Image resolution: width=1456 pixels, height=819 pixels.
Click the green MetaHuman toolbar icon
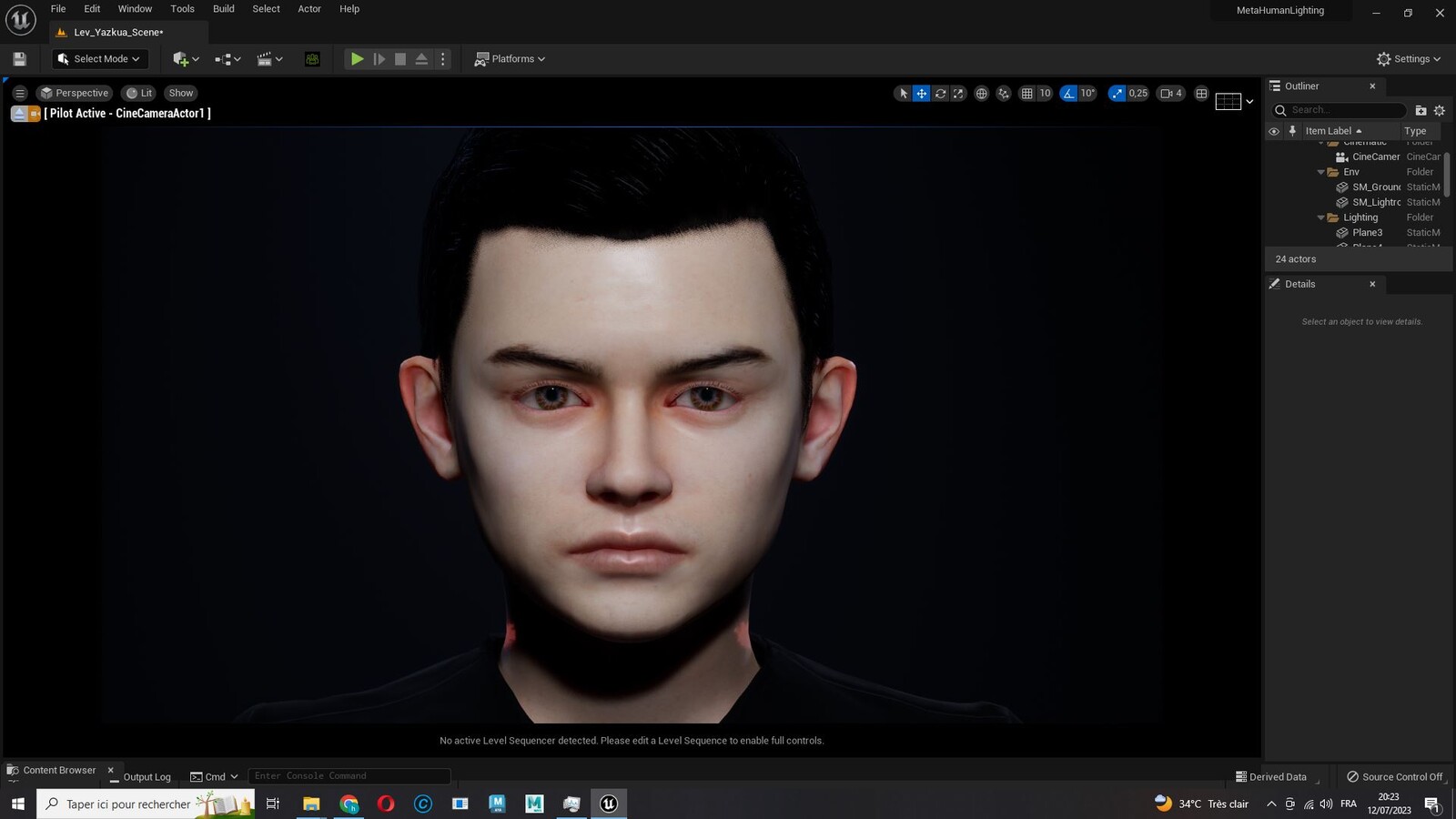click(x=312, y=59)
